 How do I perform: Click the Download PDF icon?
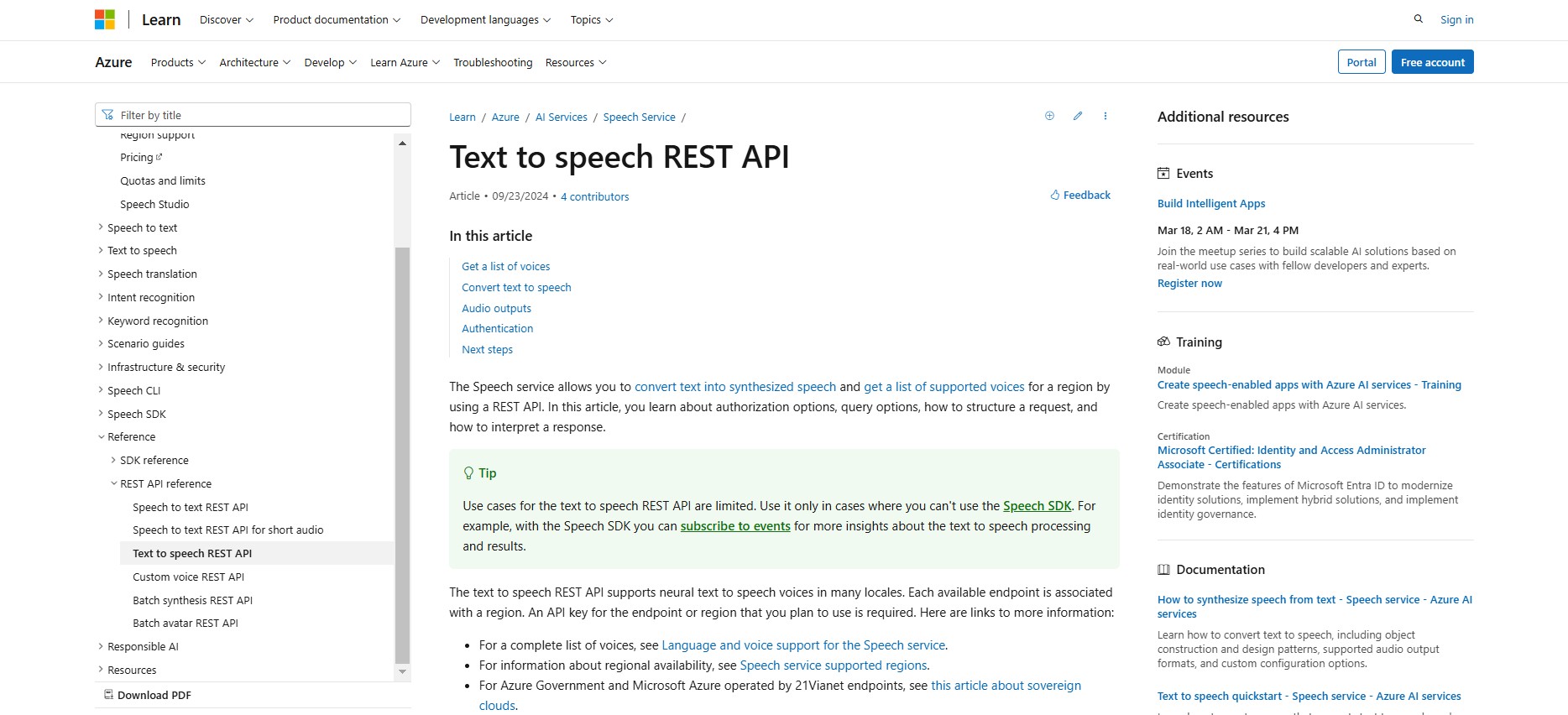point(108,694)
